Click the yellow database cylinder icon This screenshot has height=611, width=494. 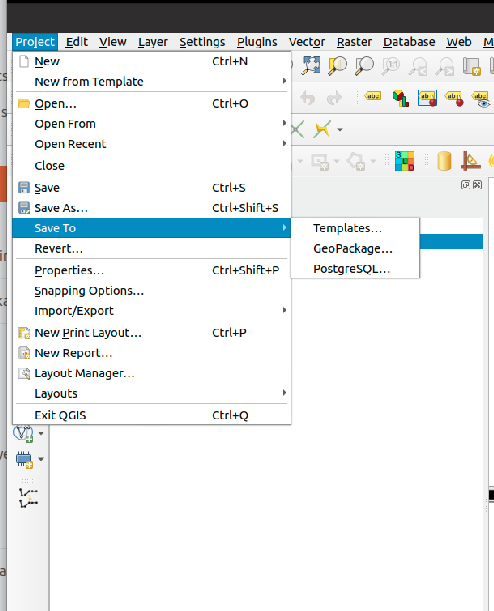(444, 161)
